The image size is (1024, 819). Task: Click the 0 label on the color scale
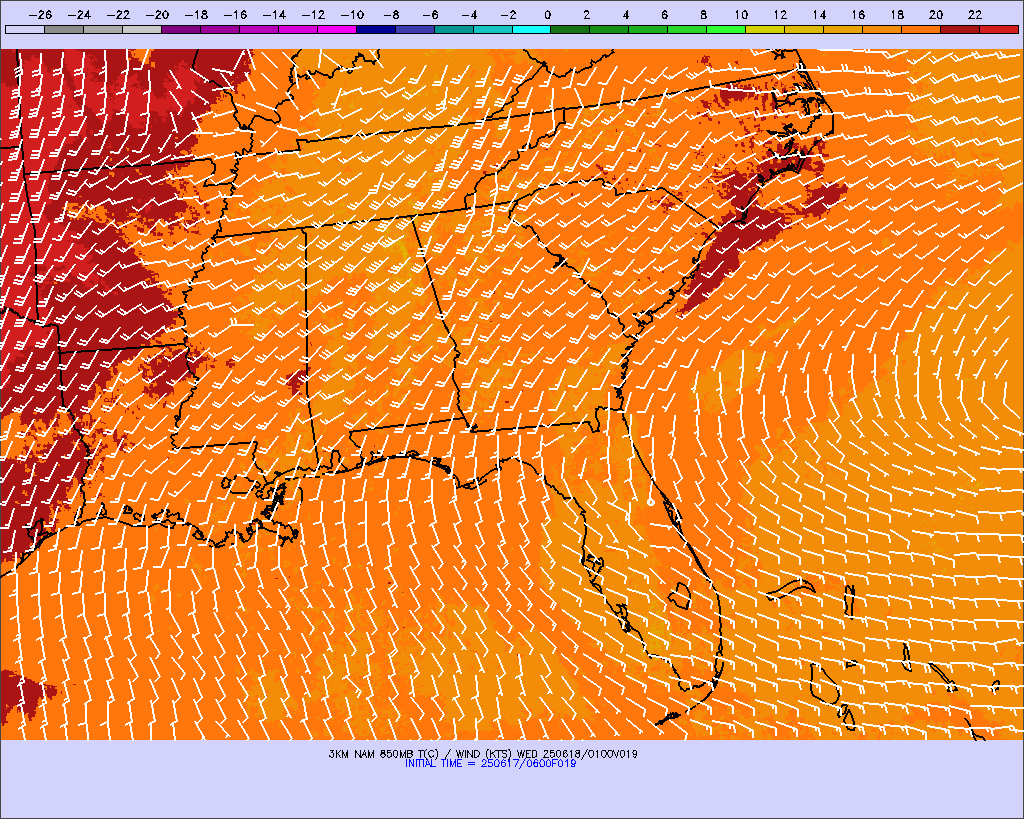tap(547, 14)
